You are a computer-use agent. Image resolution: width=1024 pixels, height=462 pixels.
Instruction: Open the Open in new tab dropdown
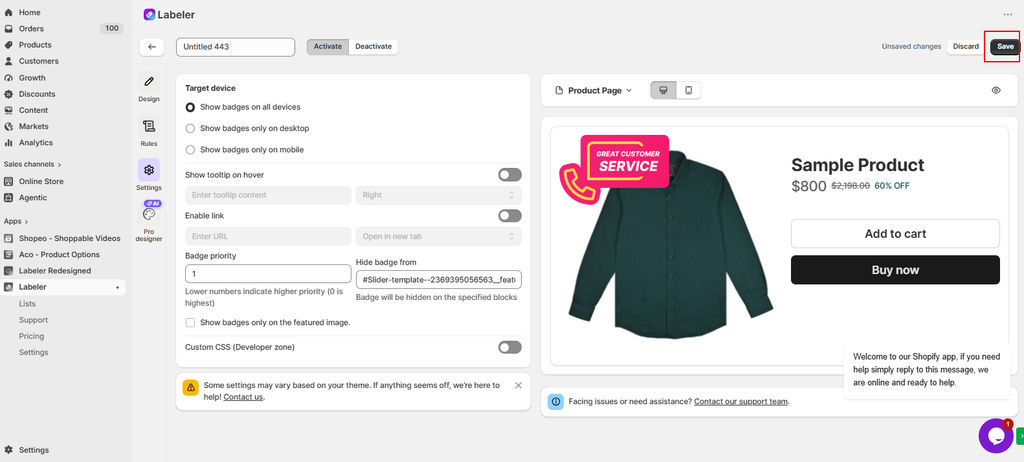coord(439,236)
